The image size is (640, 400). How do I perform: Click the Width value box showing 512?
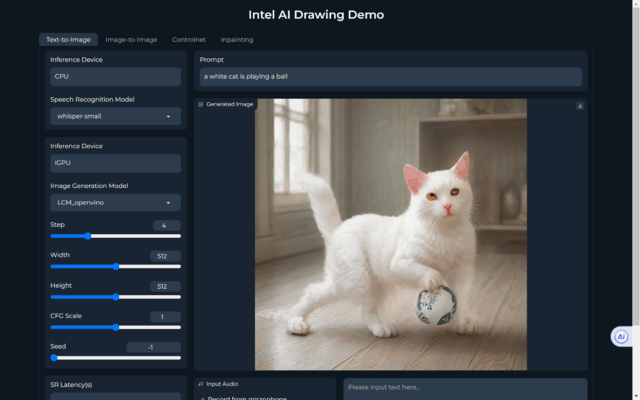(x=165, y=256)
